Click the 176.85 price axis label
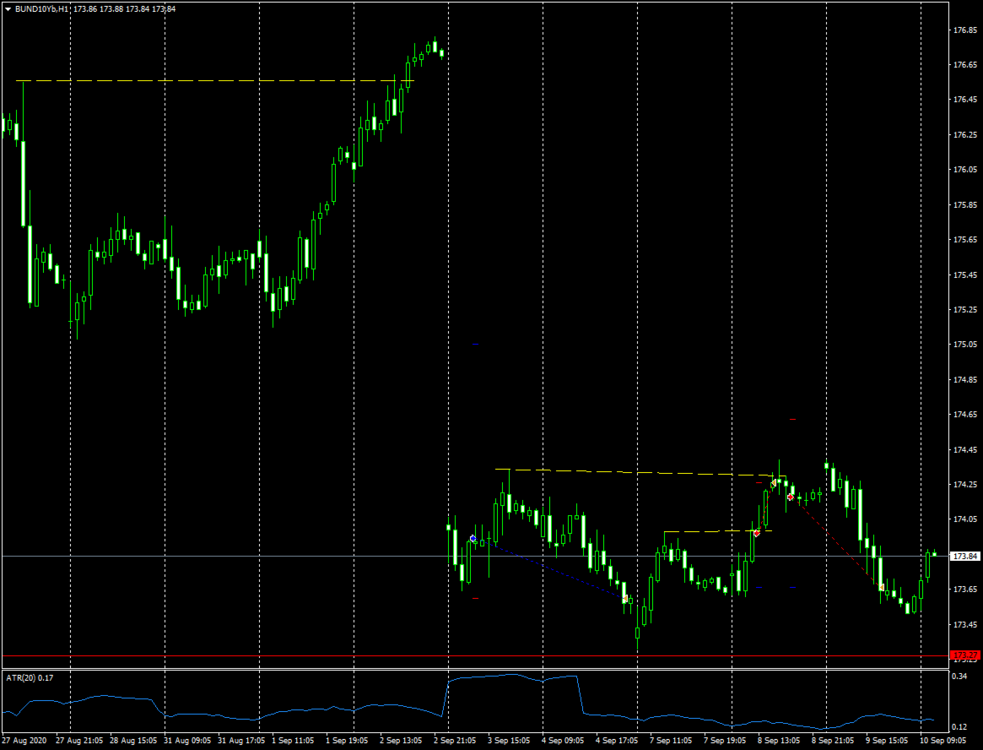The image size is (983, 750). tap(965, 30)
